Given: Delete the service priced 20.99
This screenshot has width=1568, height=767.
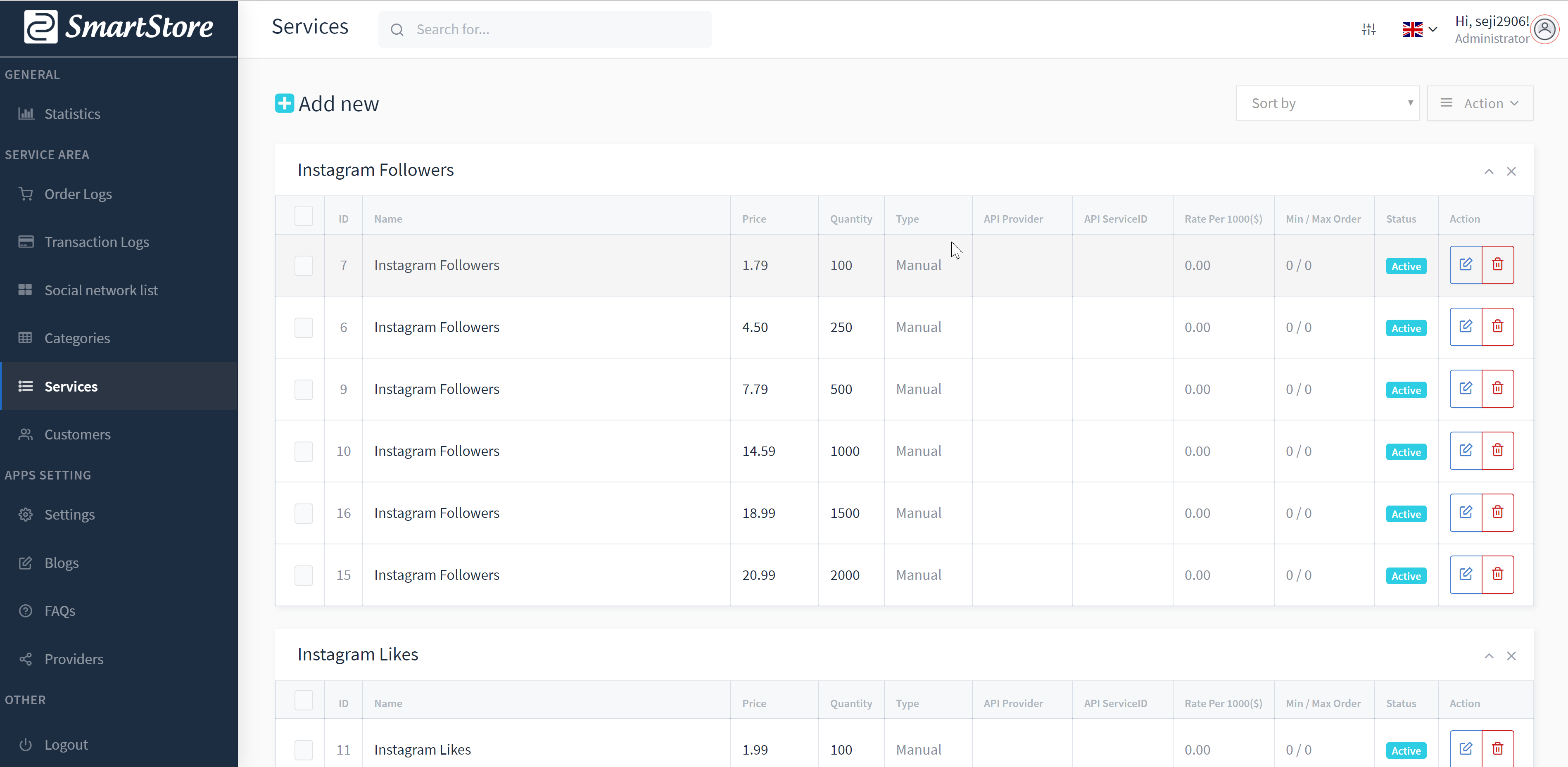Looking at the screenshot, I should (1497, 575).
